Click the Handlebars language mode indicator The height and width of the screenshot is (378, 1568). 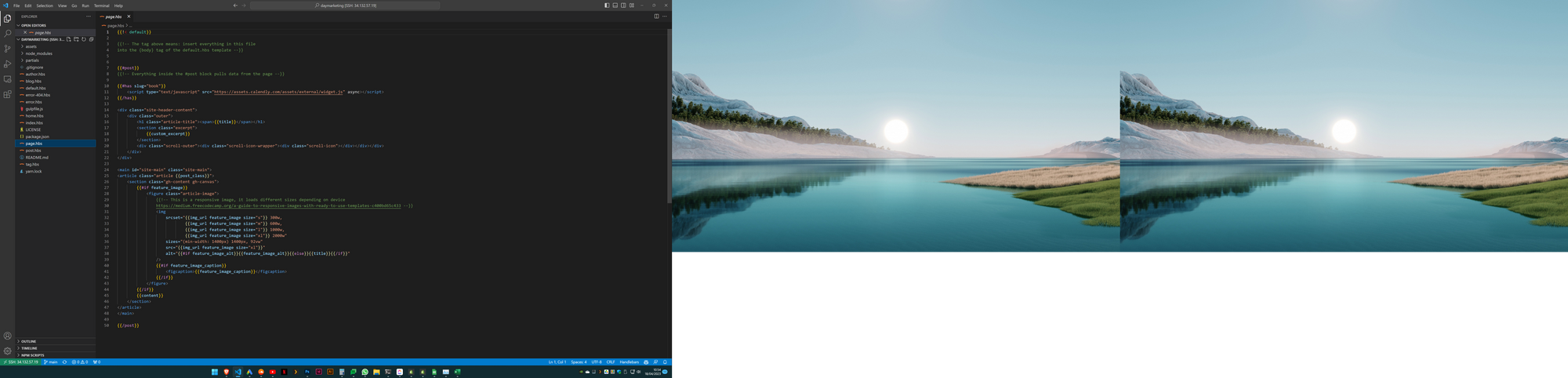629,362
